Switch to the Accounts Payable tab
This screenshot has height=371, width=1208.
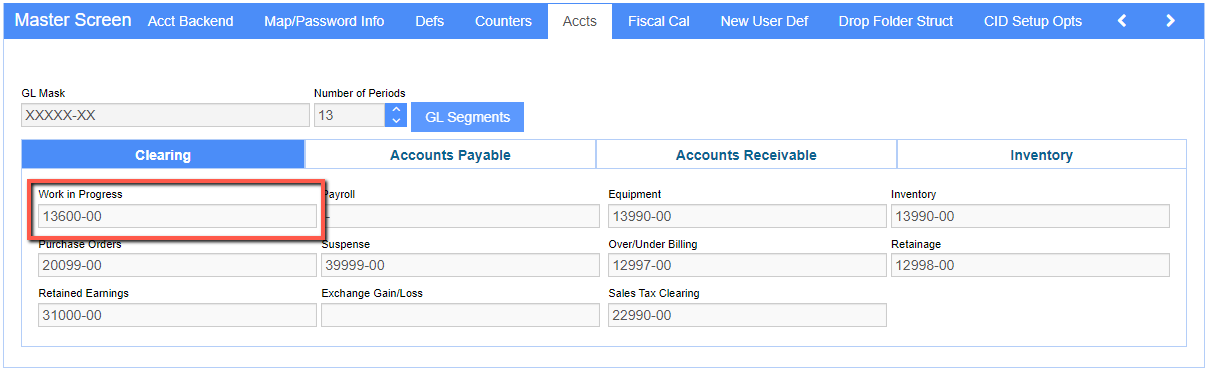450,155
